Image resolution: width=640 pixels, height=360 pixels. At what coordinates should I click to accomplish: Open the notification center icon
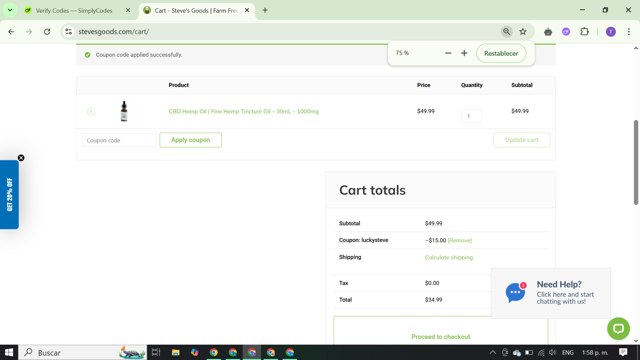tap(623, 352)
